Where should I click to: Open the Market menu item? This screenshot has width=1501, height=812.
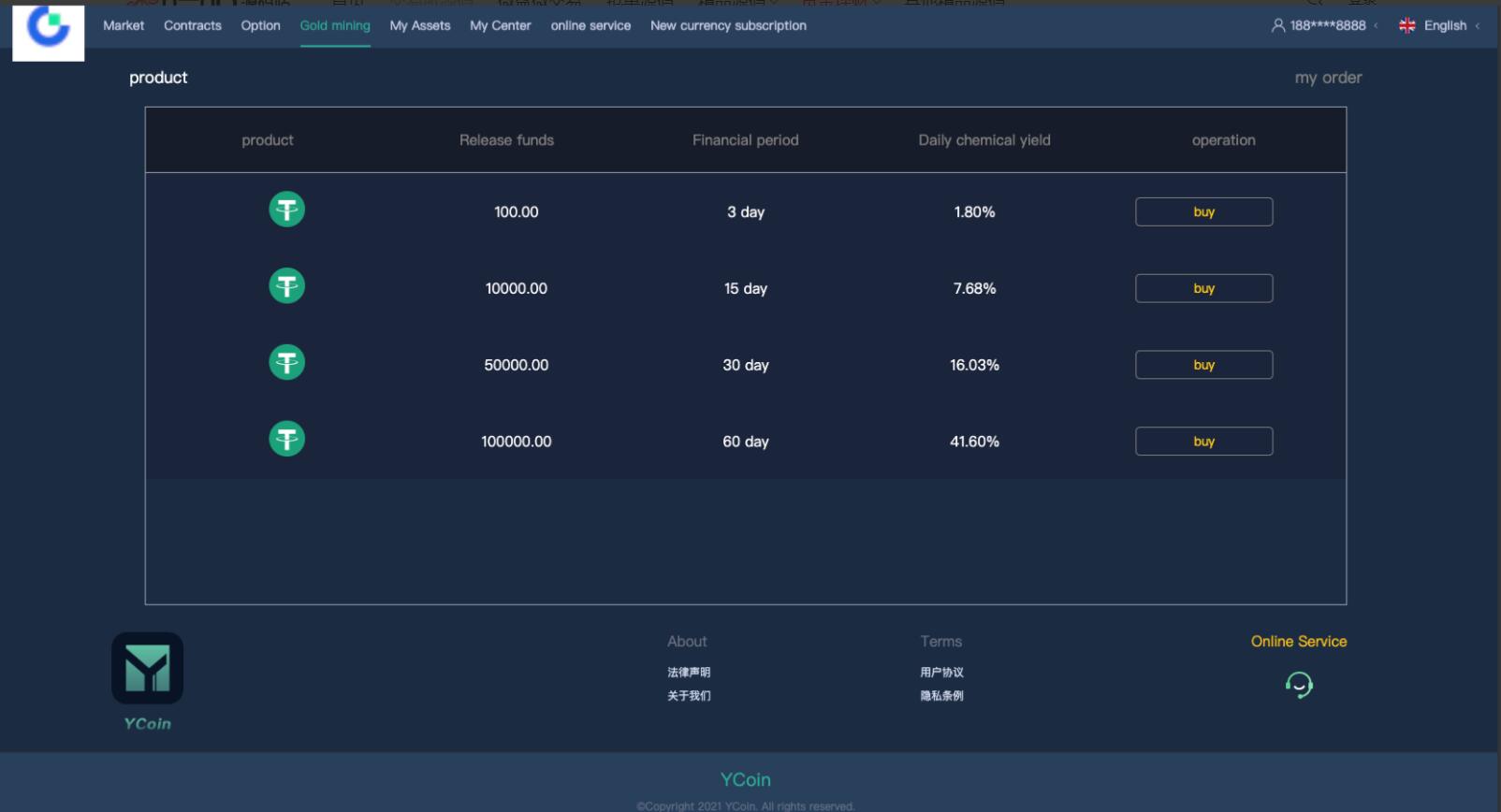coord(124,26)
